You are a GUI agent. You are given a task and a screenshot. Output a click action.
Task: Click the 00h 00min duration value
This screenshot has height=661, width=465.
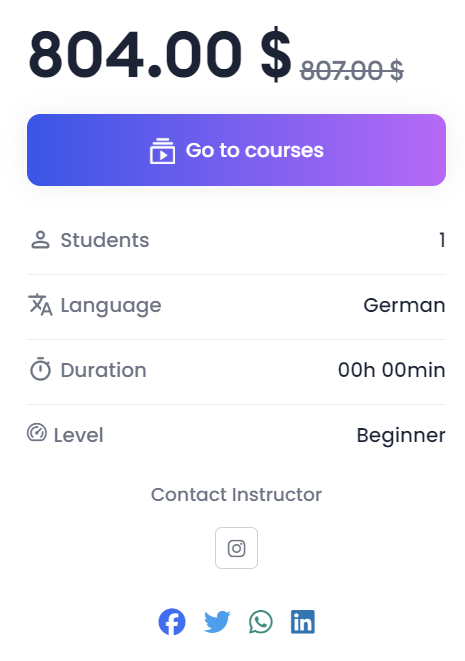[391, 370]
